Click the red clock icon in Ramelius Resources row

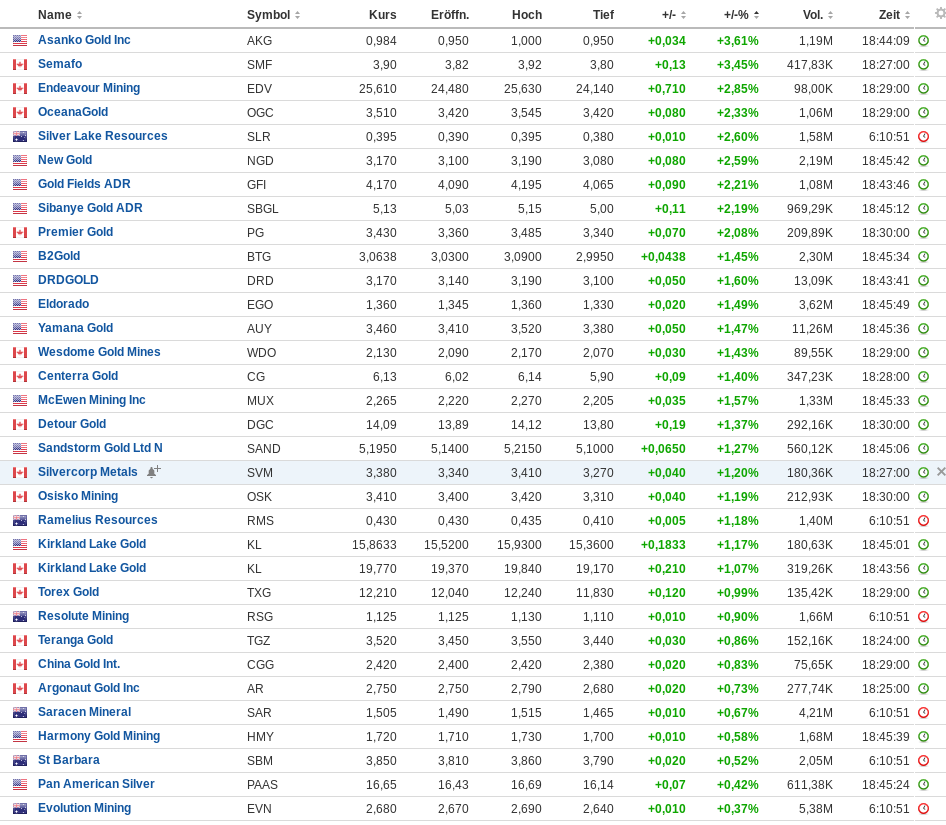923,521
